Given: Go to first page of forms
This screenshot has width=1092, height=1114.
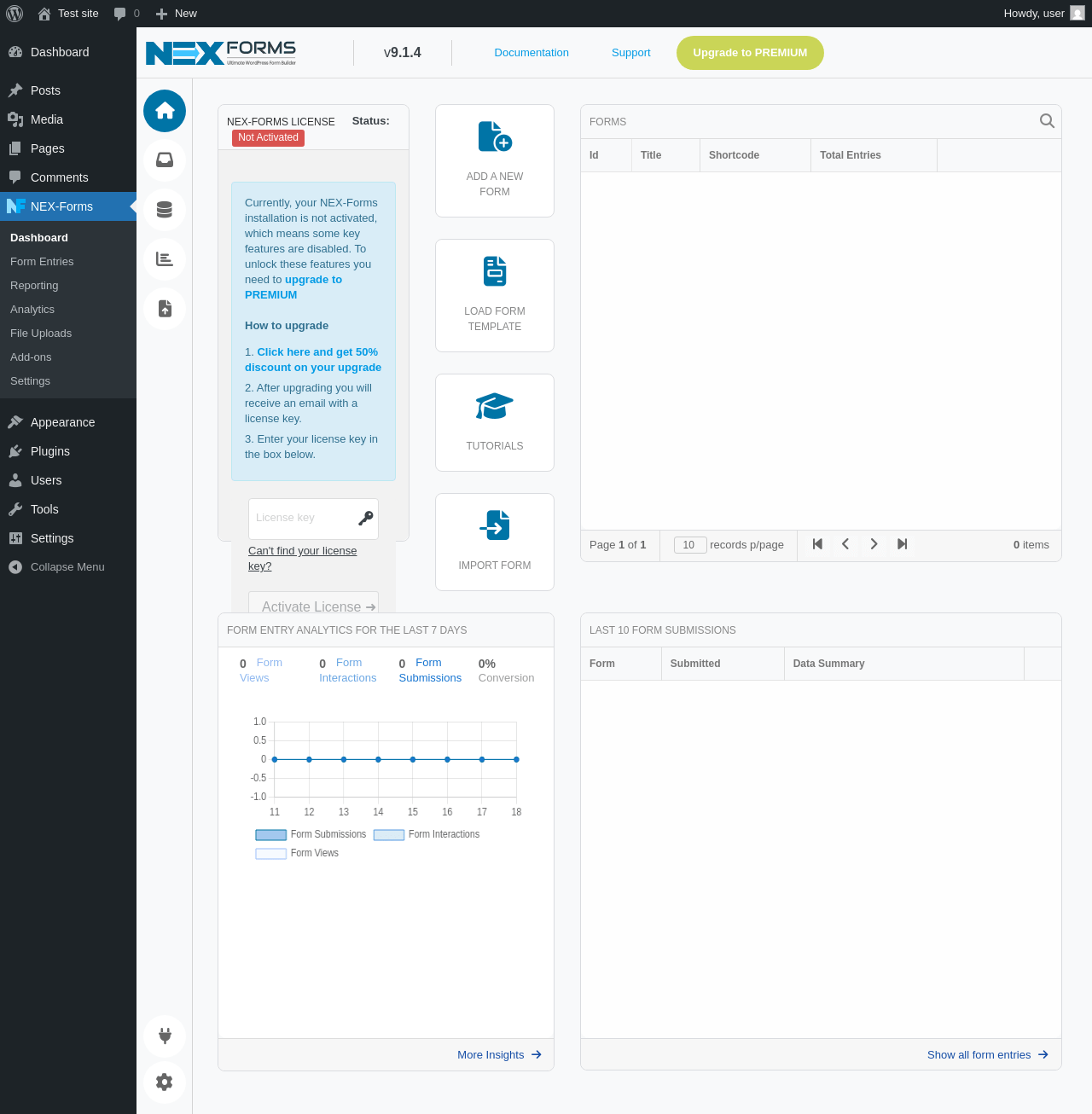Looking at the screenshot, I should 817,544.
